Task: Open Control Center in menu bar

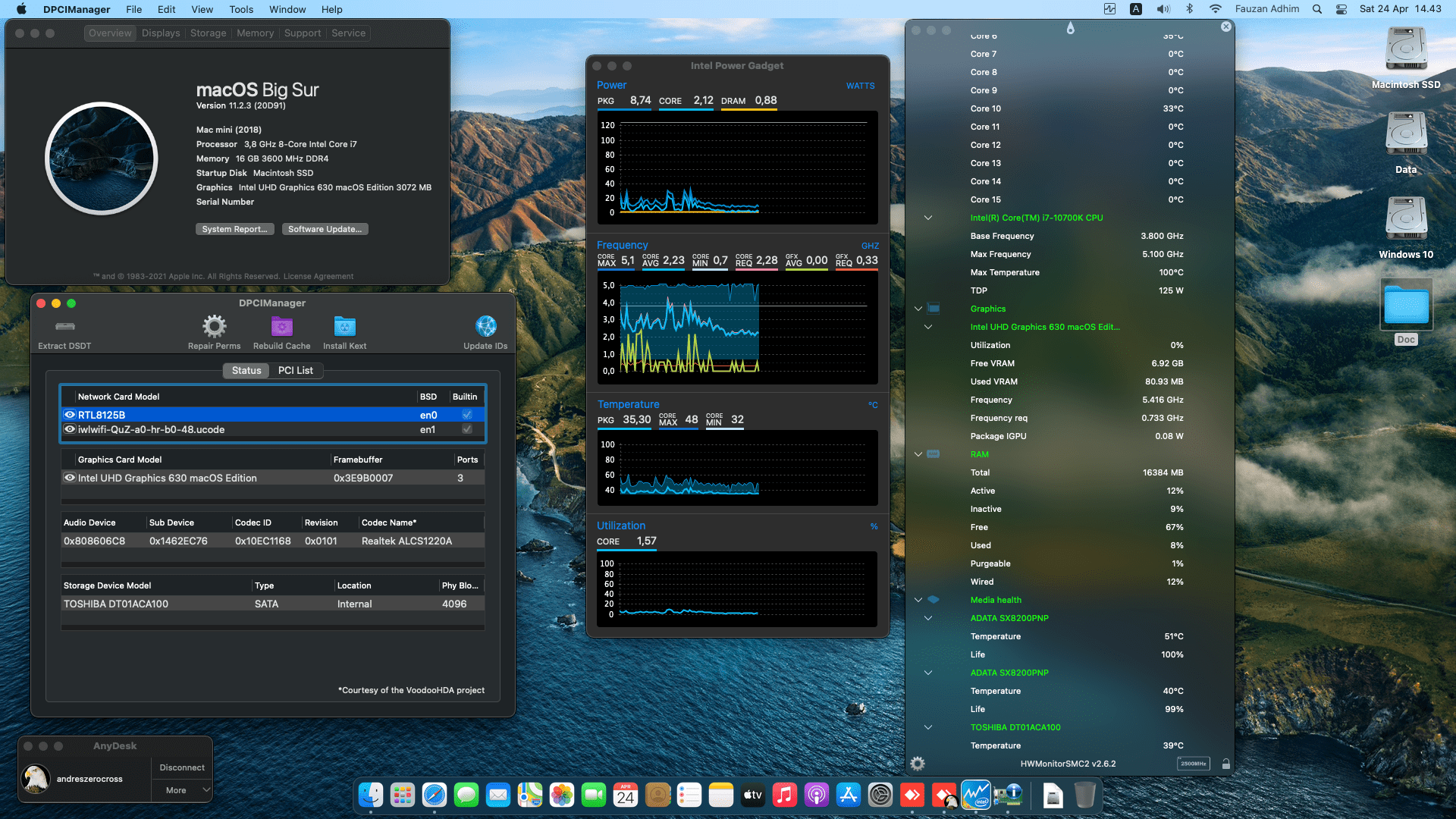Action: (1341, 9)
